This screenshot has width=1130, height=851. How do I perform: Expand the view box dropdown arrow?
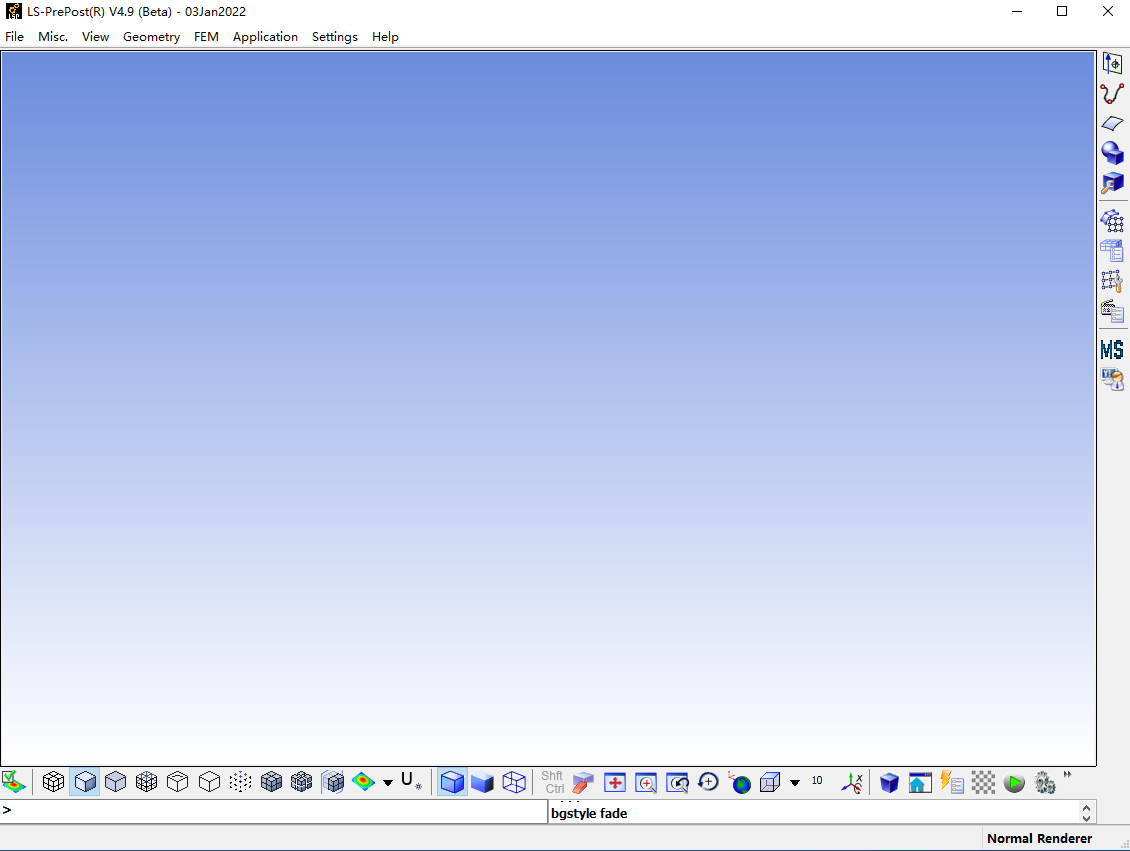(795, 783)
